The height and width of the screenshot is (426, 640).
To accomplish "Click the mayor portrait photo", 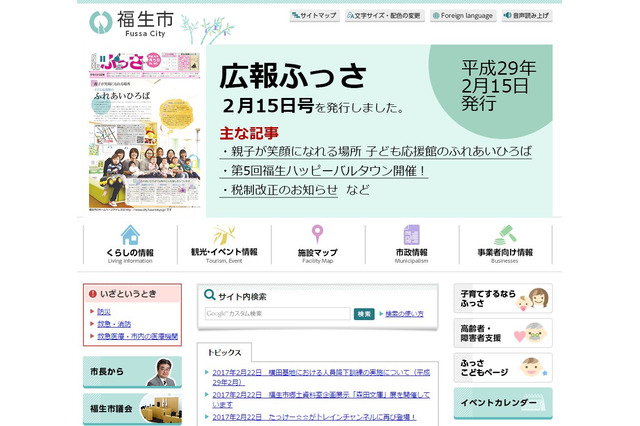I will click(x=162, y=372).
